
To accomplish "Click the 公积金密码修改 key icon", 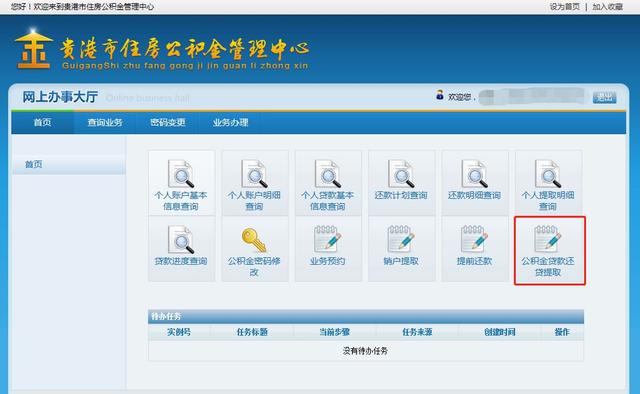I will click(254, 240).
